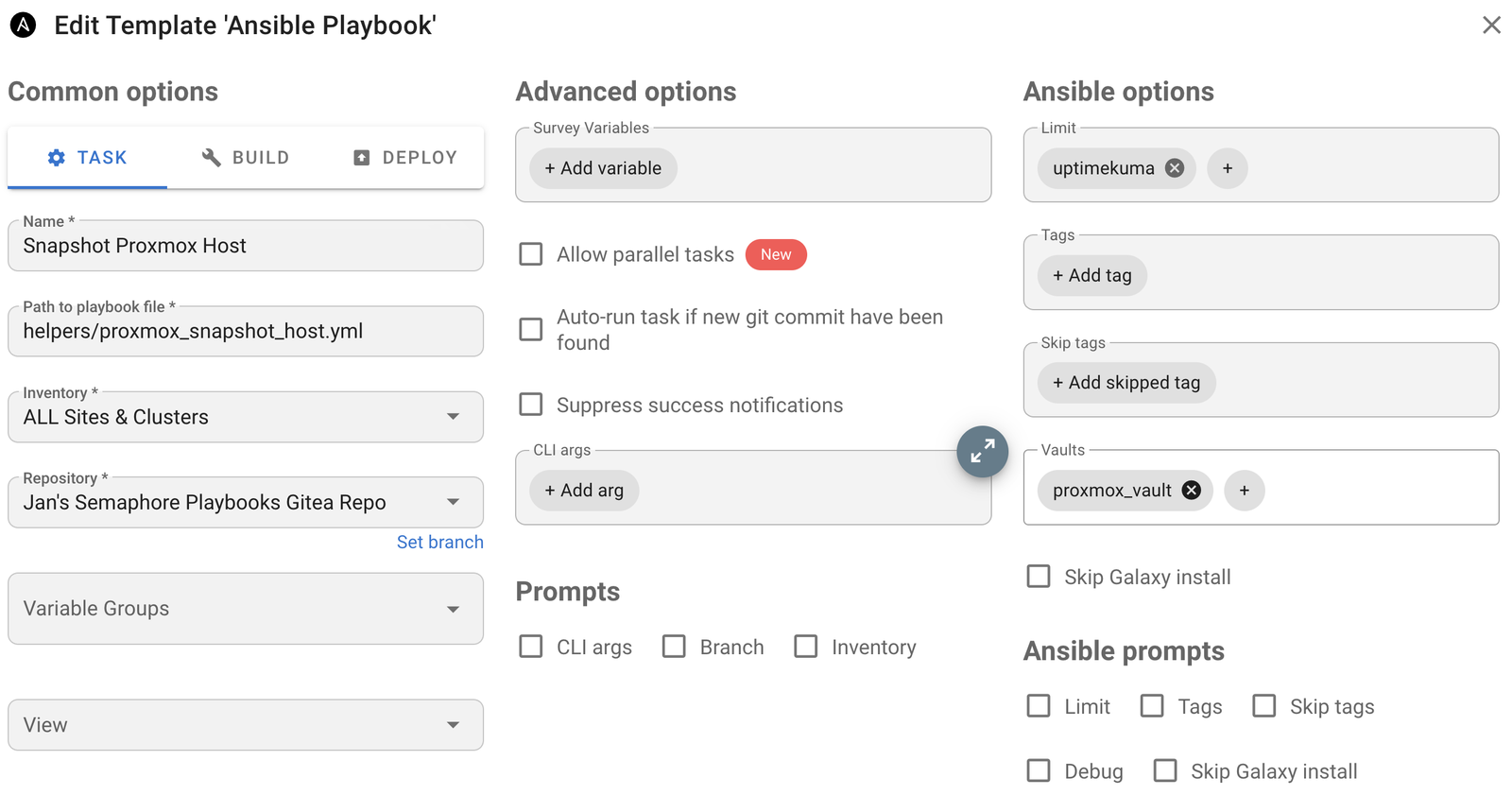Check Suppress success notifications
The width and height of the screenshot is (1512, 795).
pyautogui.click(x=531, y=405)
